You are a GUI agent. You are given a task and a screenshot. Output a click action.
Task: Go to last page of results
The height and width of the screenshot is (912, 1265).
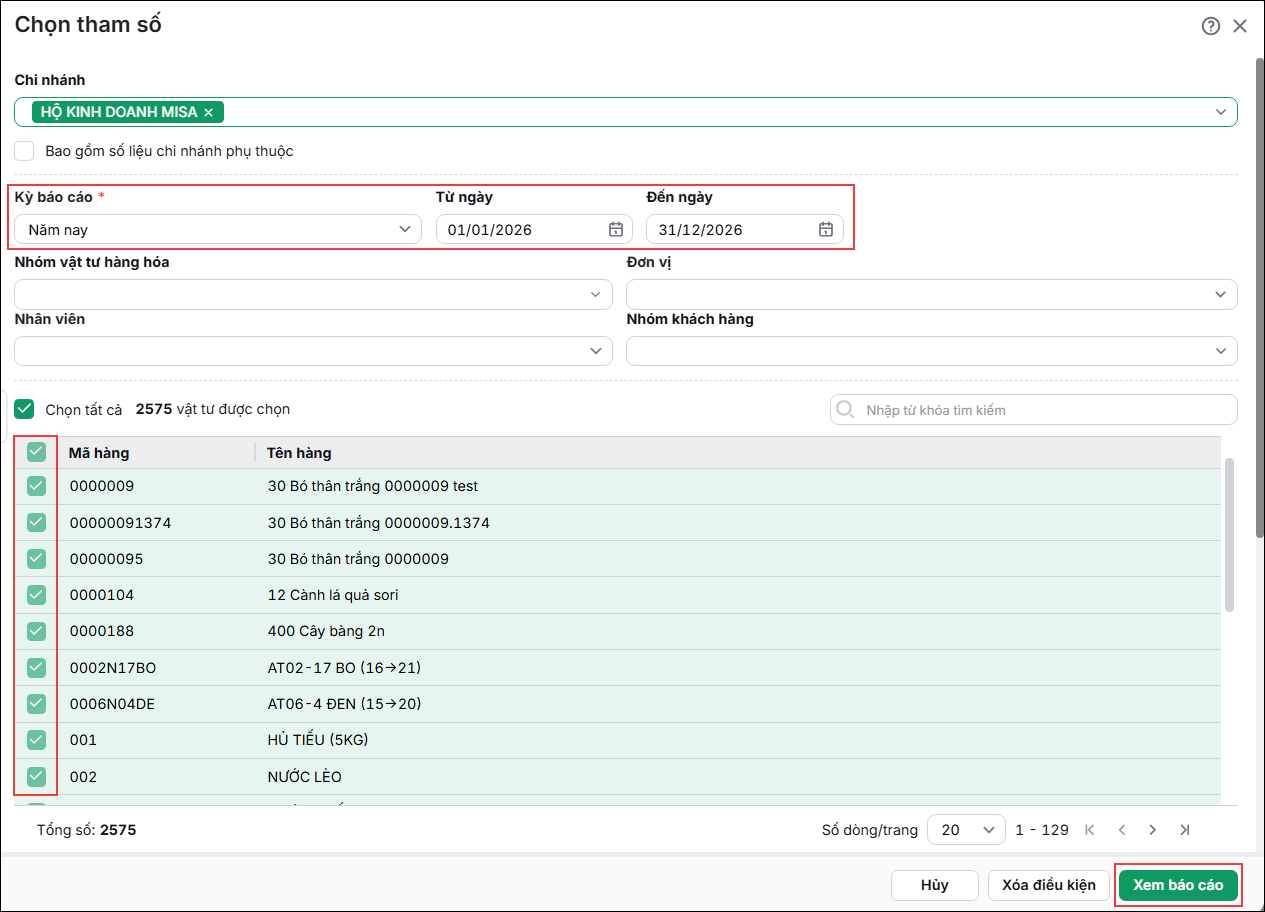coord(1185,829)
